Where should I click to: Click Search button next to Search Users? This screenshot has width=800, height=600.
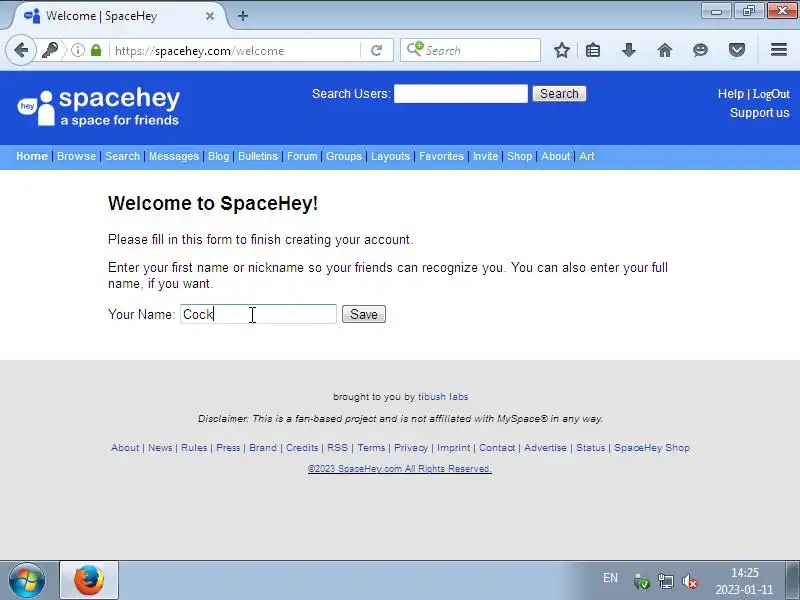click(559, 94)
